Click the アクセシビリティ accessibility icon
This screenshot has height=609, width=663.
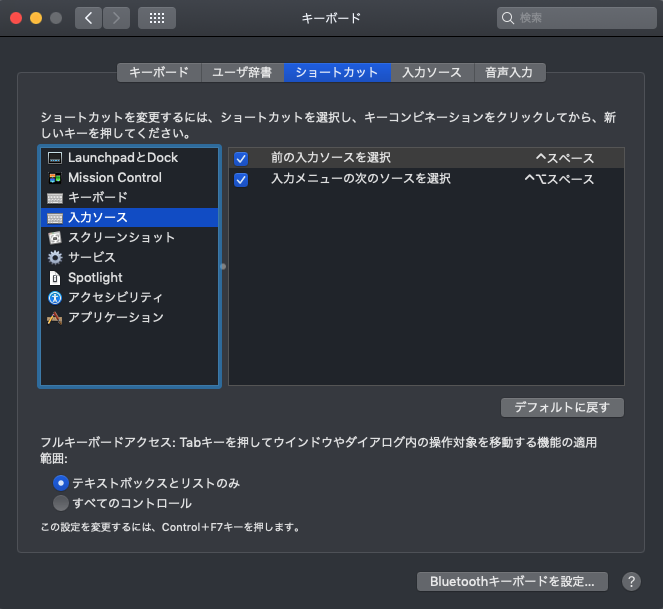[x=55, y=298]
